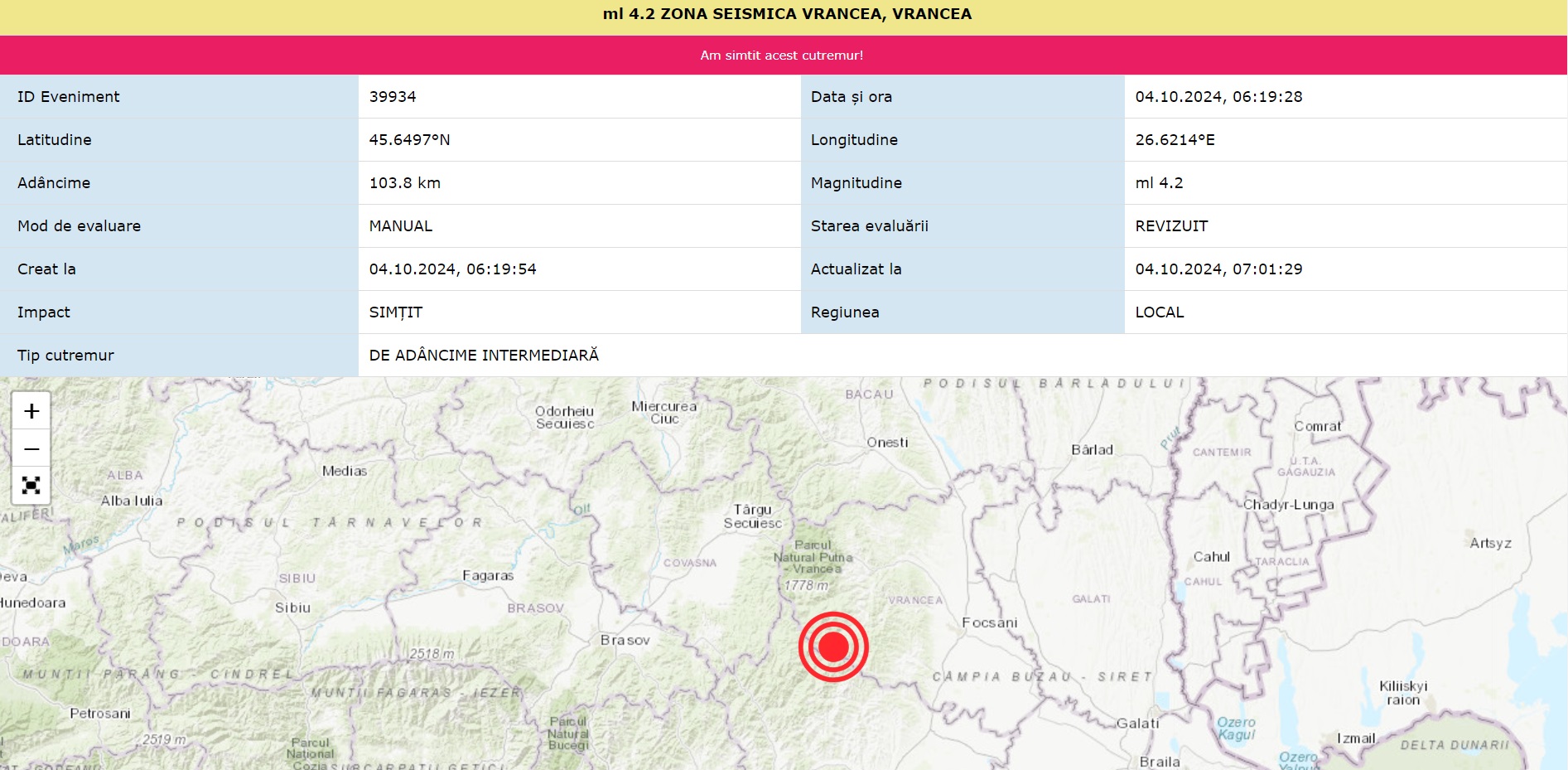Viewport: 1568px width, 770px height.
Task: Click the Magnitudine value ml 4.2 cell
Action: [1159, 183]
